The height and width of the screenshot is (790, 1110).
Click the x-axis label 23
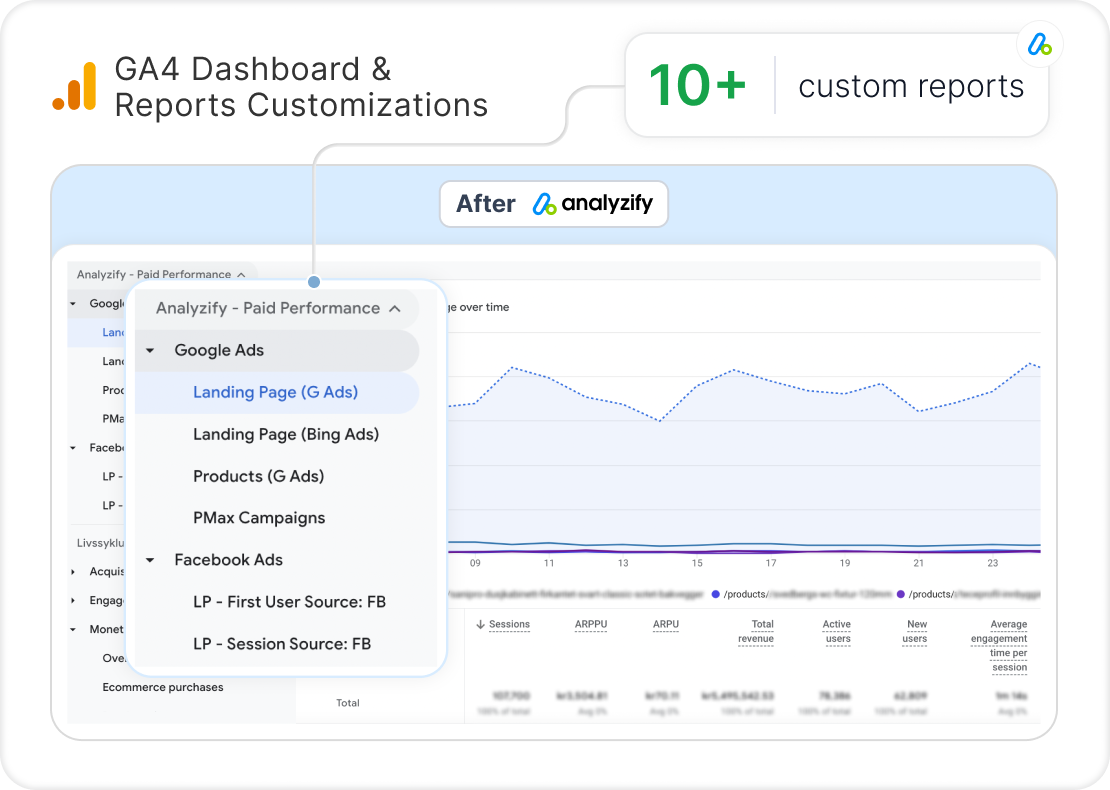[992, 563]
